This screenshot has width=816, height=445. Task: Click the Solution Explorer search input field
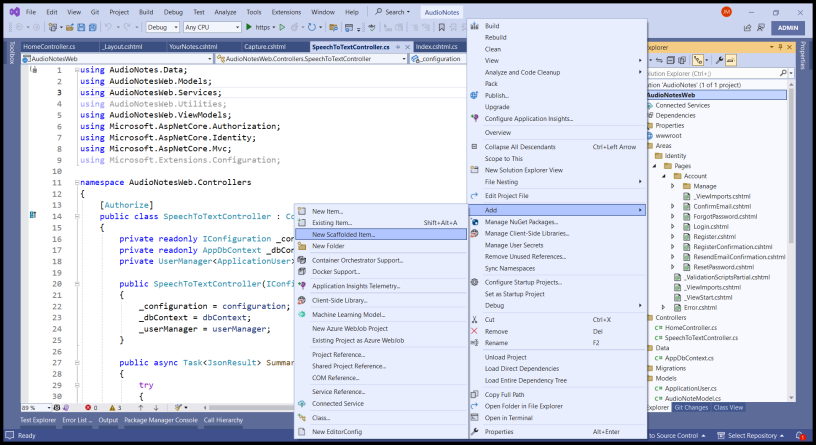point(712,73)
